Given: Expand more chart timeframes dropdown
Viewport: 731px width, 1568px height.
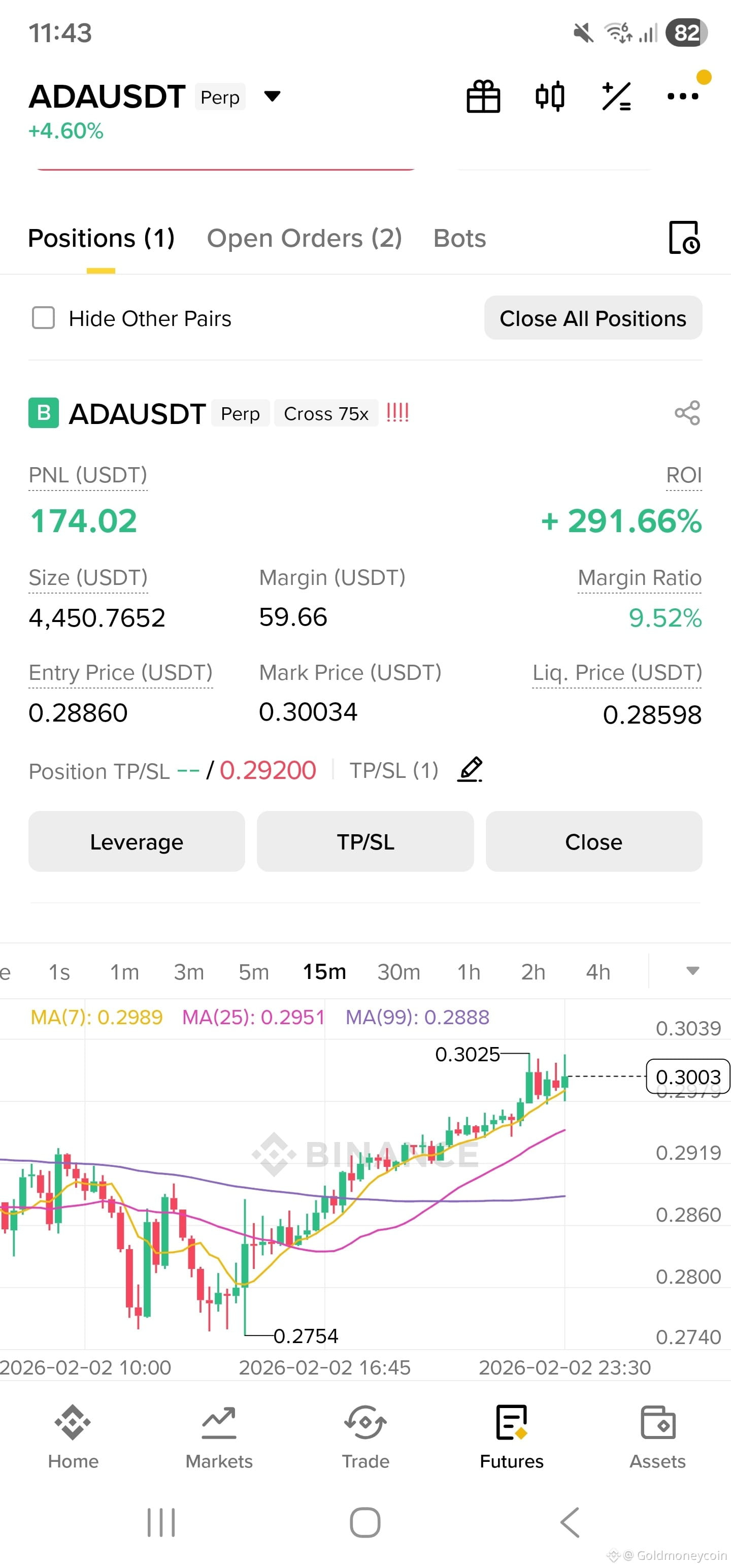Looking at the screenshot, I should (692, 971).
